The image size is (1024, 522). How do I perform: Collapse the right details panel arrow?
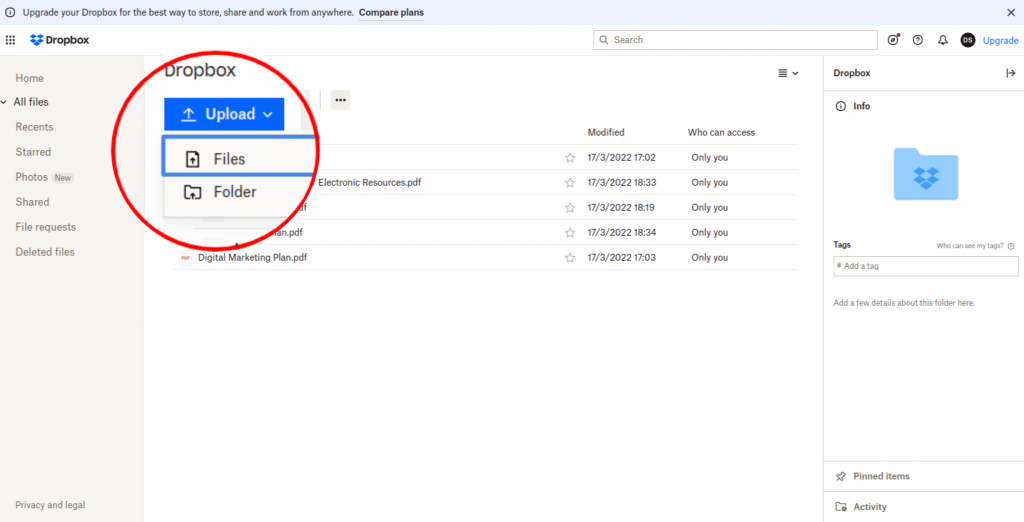point(1010,73)
